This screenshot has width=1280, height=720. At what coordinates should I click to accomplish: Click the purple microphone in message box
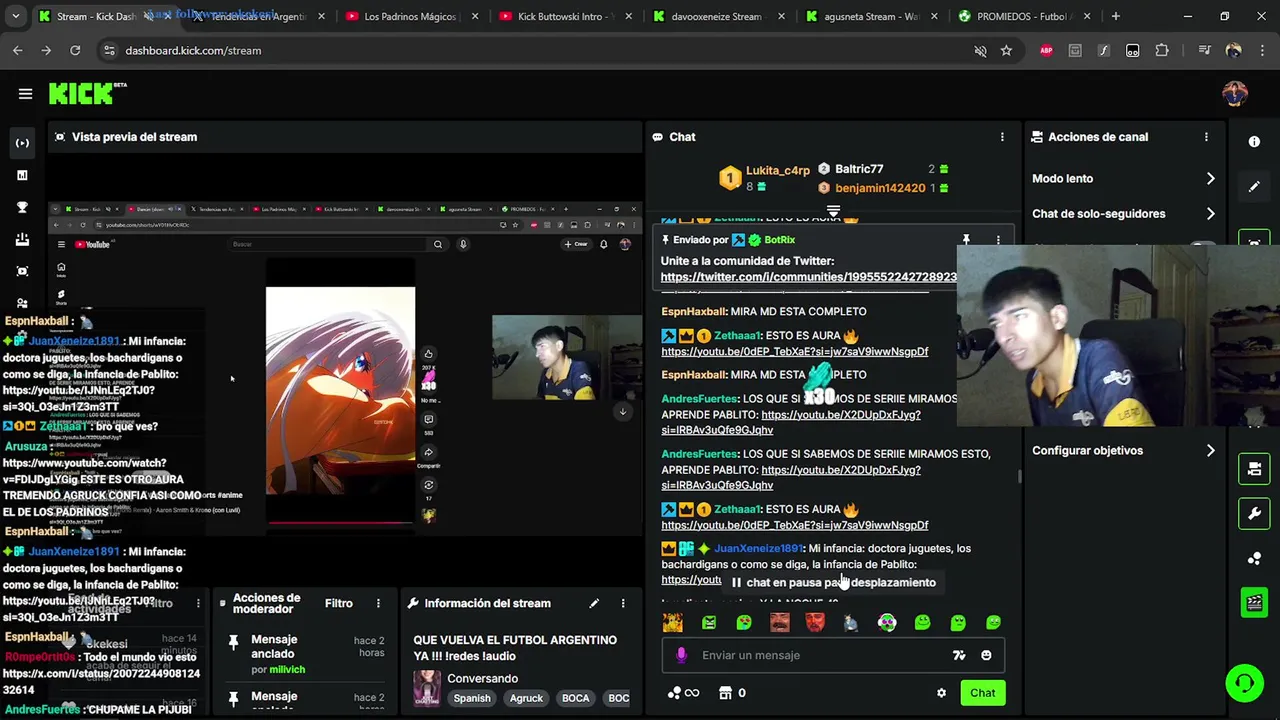pyautogui.click(x=681, y=655)
